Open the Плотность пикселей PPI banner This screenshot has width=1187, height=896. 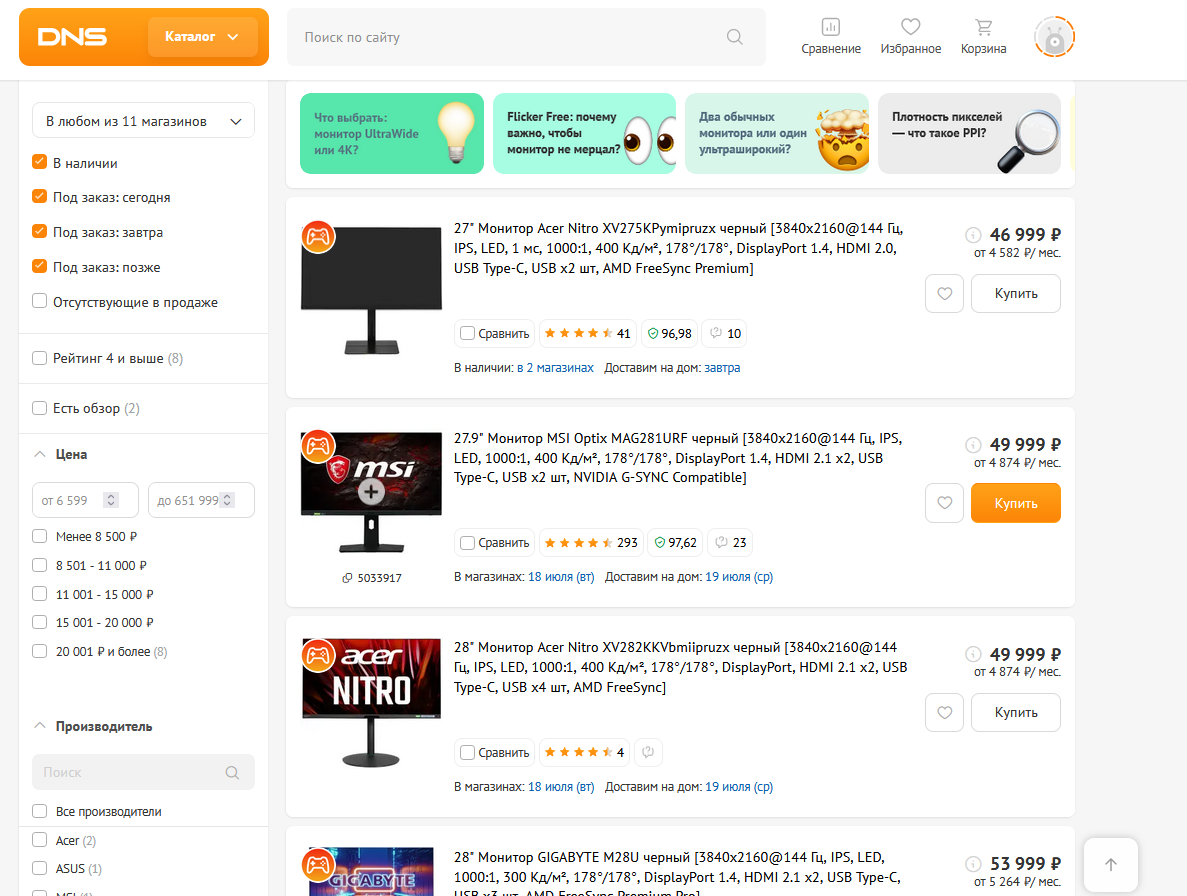click(968, 134)
